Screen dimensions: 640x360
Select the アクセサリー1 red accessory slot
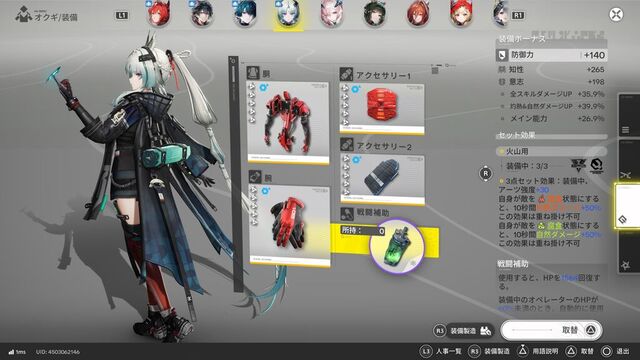point(382,109)
